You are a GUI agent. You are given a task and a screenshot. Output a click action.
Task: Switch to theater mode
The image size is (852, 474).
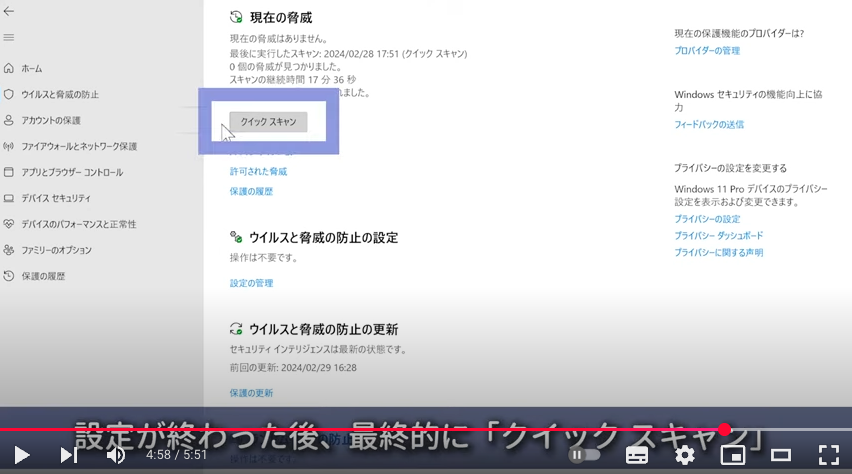click(781, 455)
